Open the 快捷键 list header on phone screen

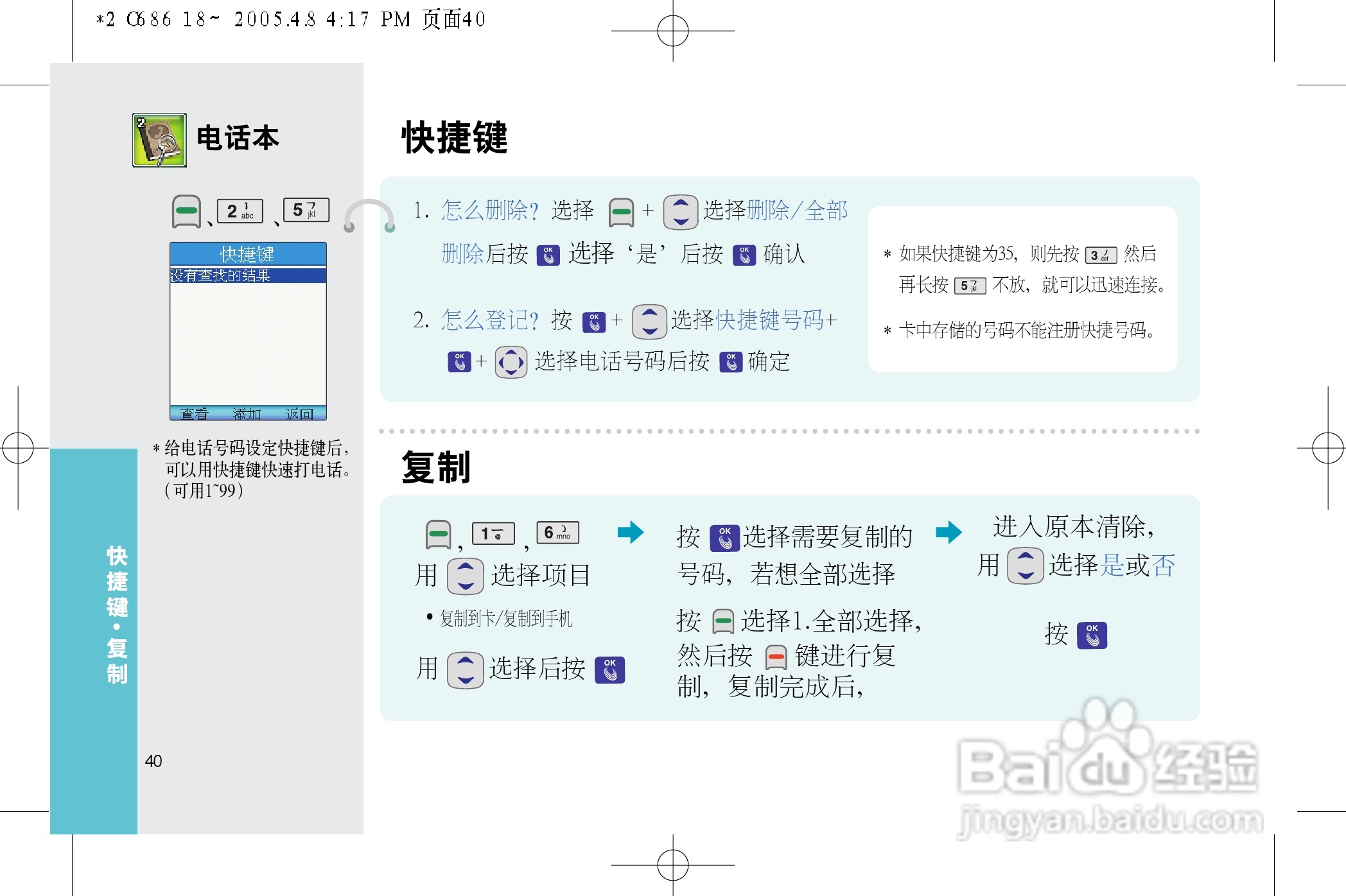point(247,254)
